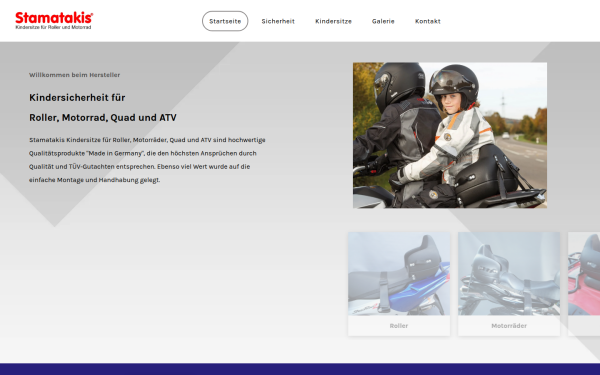The height and width of the screenshot is (375, 600).
Task: Open the partially visible red quad card
Action: [x=584, y=284]
